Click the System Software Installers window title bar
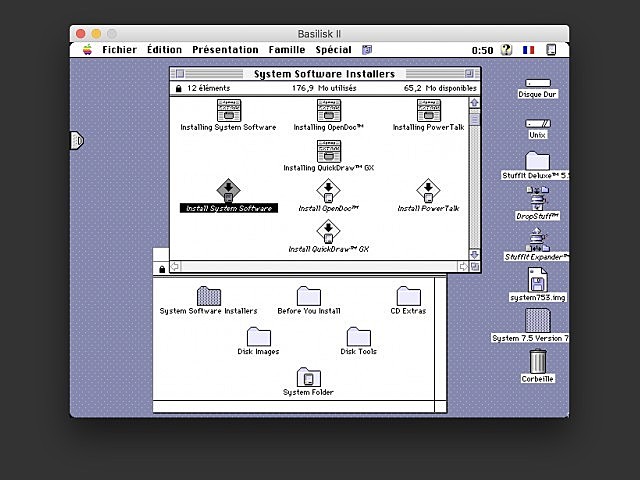 tap(325, 74)
